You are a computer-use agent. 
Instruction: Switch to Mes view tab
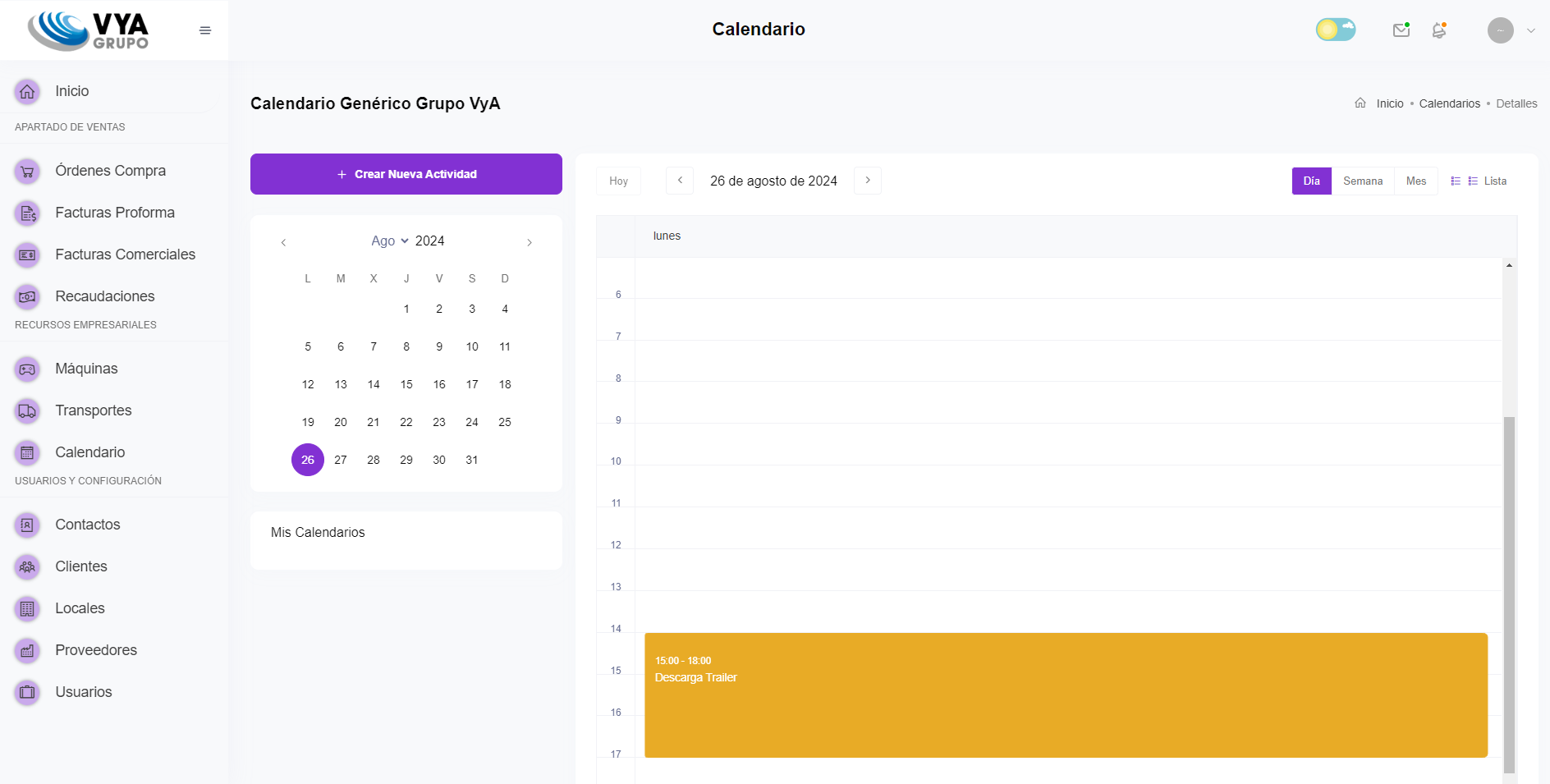(1416, 181)
